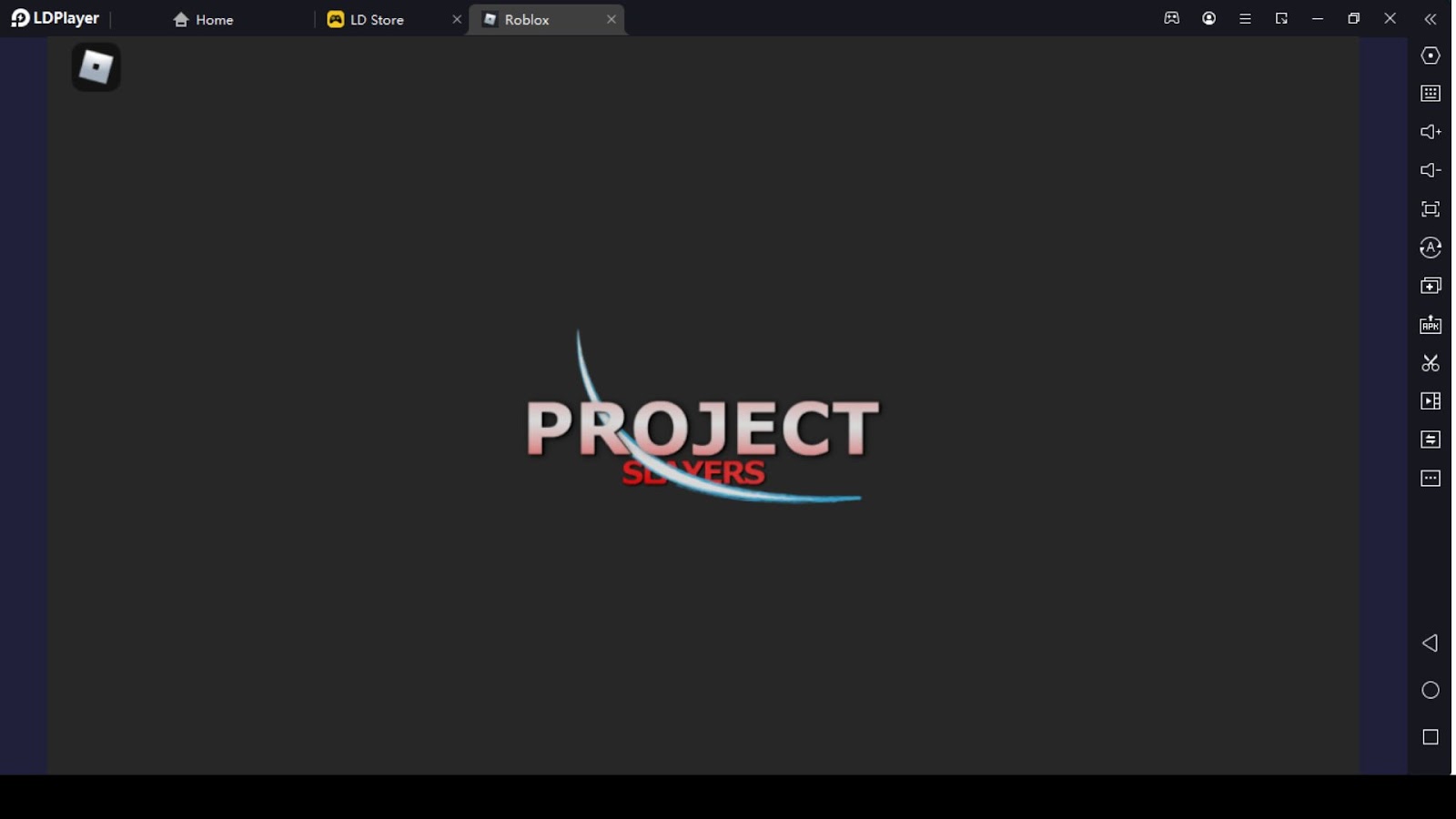This screenshot has height=819, width=1456.
Task: Increase volume with the speaker plus icon
Action: point(1431,132)
